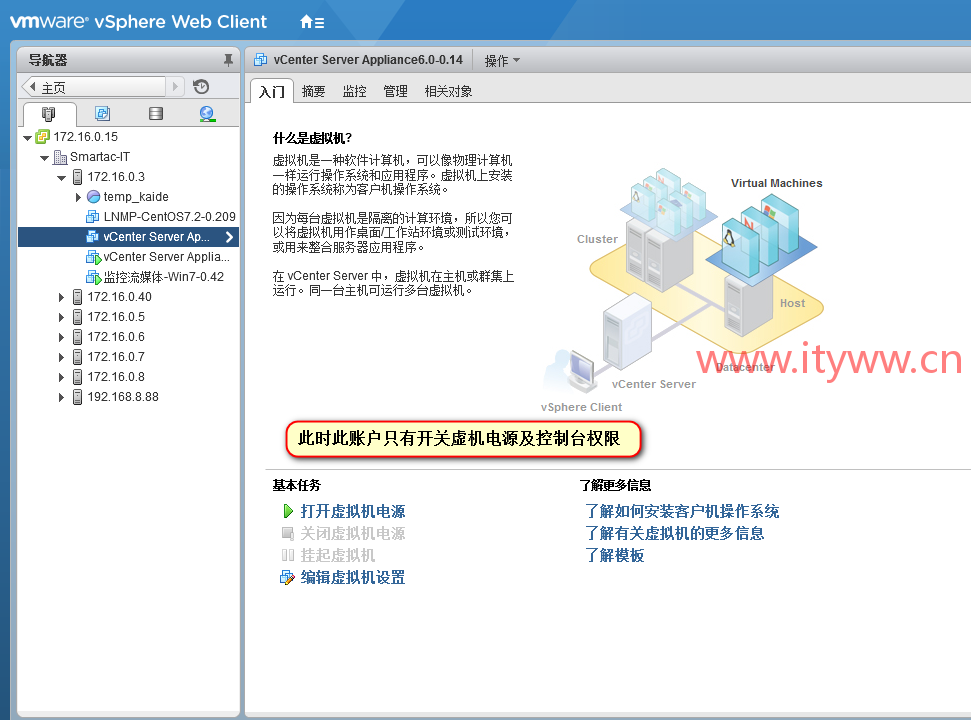Image resolution: width=971 pixels, height=720 pixels.
Task: Click the powered-on vCenter Server Applia... VM icon
Action: (94, 257)
